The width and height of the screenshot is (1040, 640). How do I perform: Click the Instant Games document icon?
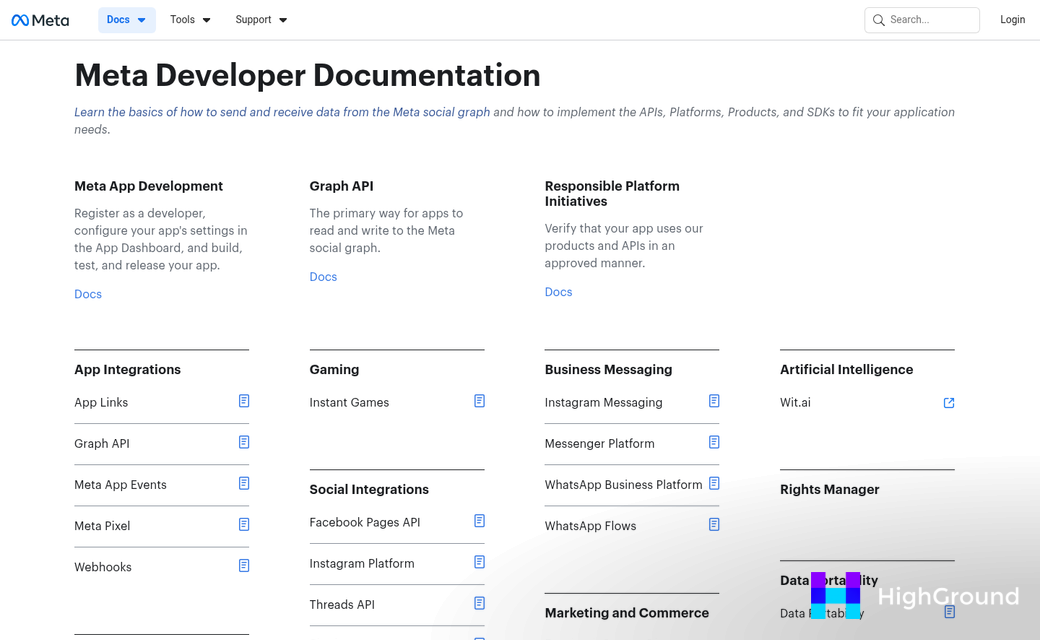[480, 401]
